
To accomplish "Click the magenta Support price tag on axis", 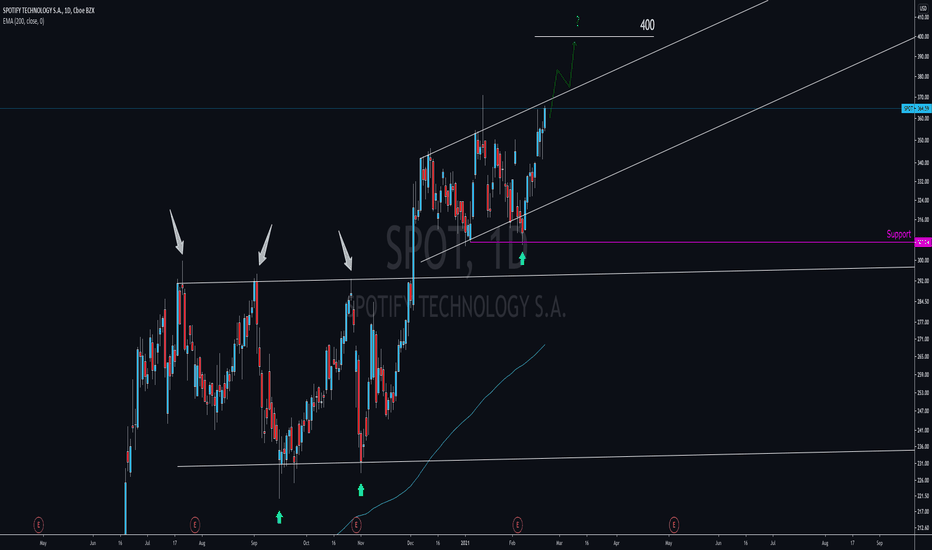I will pos(922,242).
